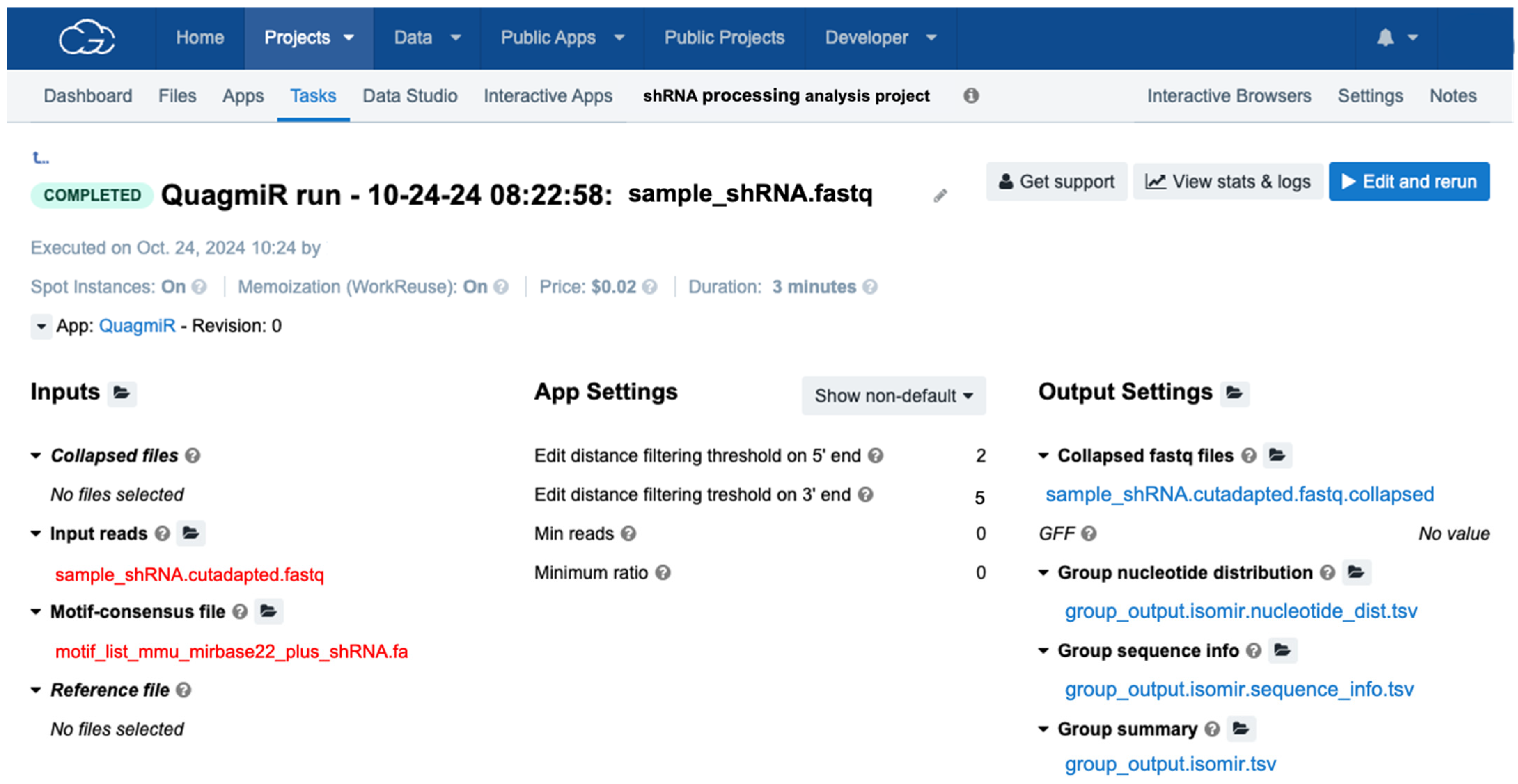The width and height of the screenshot is (1518, 784).
Task: Click folder icon beside Input reads
Action: pos(190,533)
